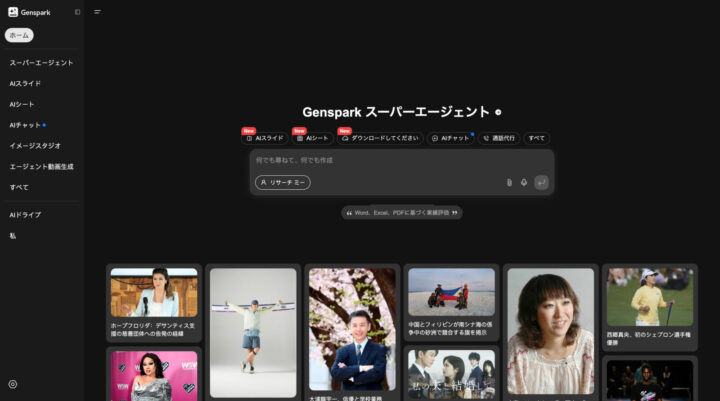Click the attachment paperclip icon in the prompt box
The image size is (720, 401).
[x=509, y=182]
